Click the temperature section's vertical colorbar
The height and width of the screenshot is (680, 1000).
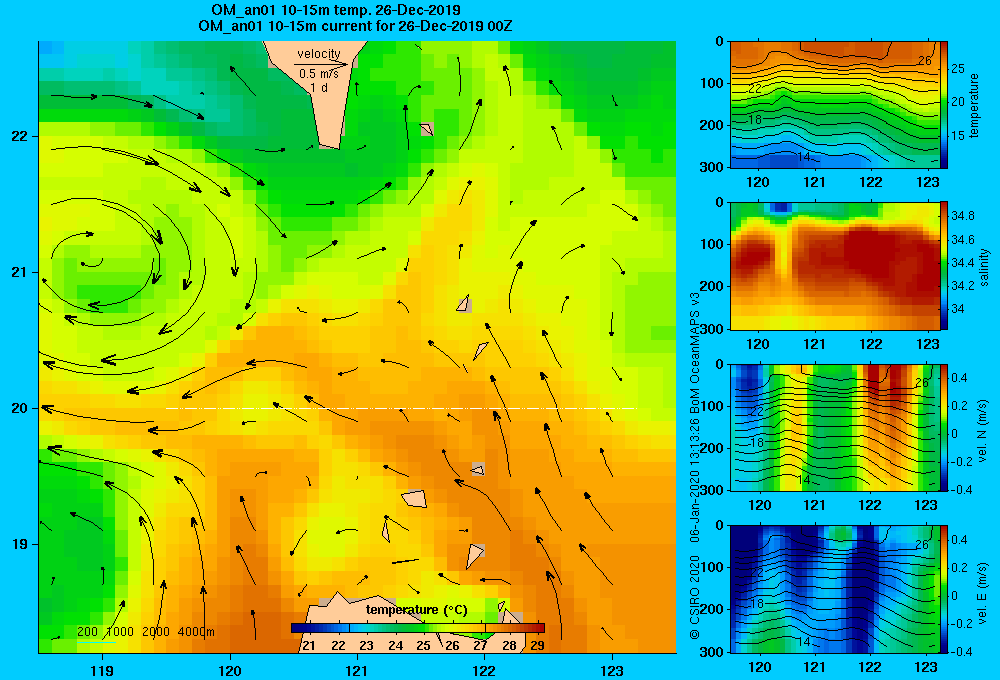tap(944, 105)
